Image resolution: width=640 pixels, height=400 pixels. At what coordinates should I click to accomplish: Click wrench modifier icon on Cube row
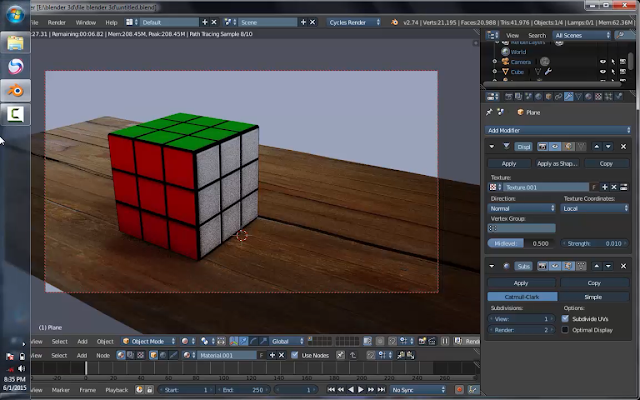548,72
